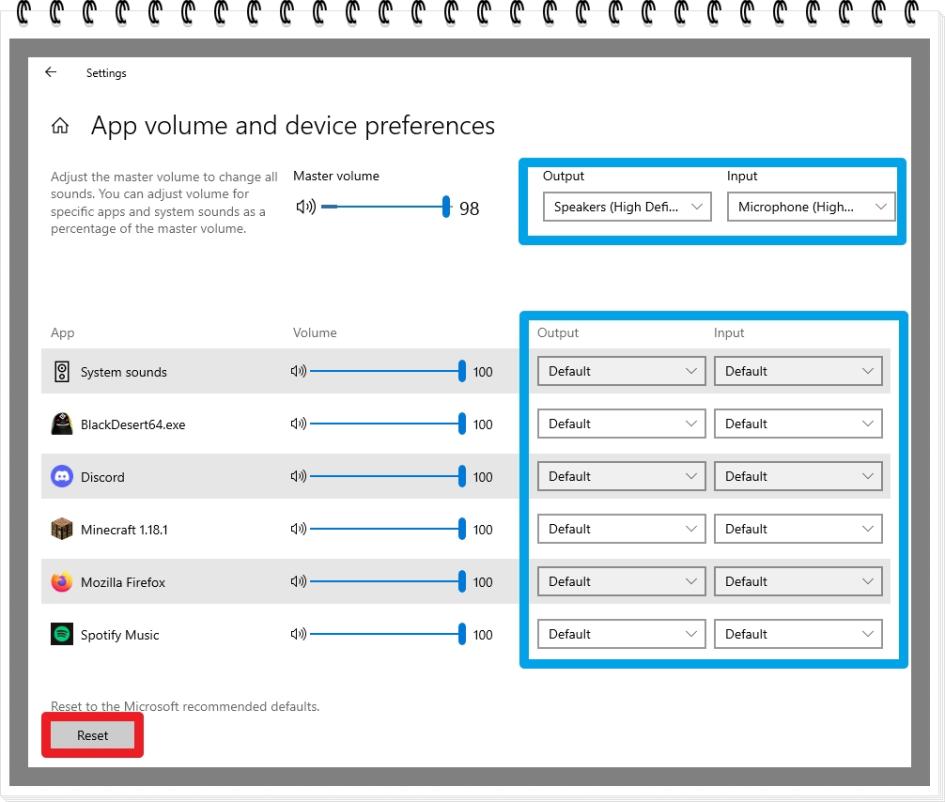Image resolution: width=945 pixels, height=802 pixels.
Task: Mute Minecraft 1.18.1 speaker icon
Action: (297, 529)
